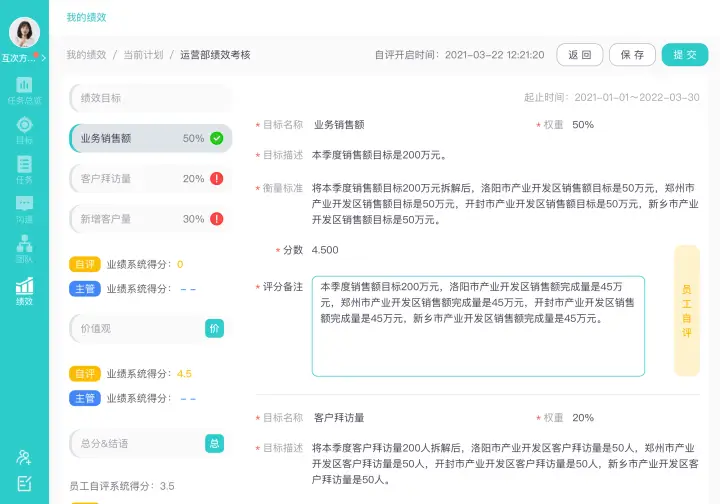Go to 目标 in the sidebar

[24, 130]
